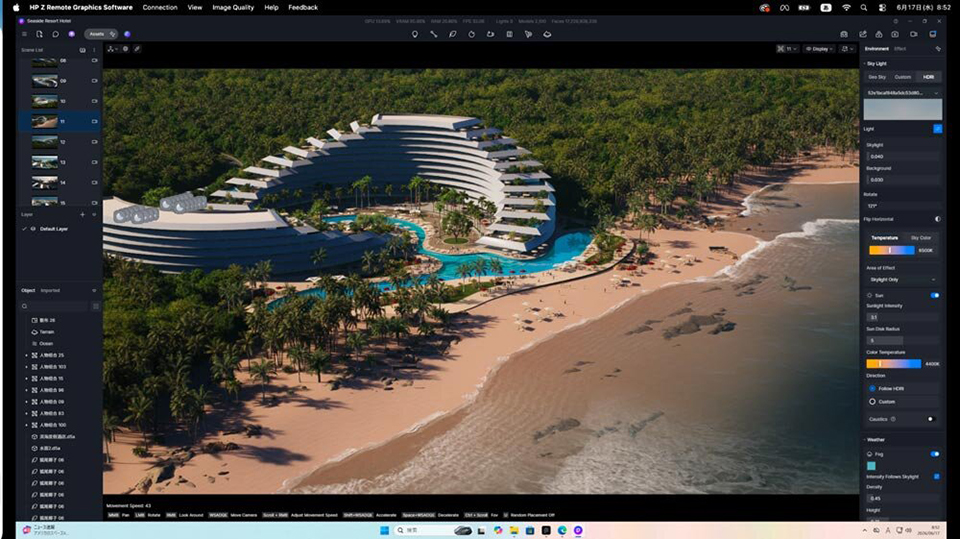Switch to the Imported tab in Object panel

pos(50,290)
